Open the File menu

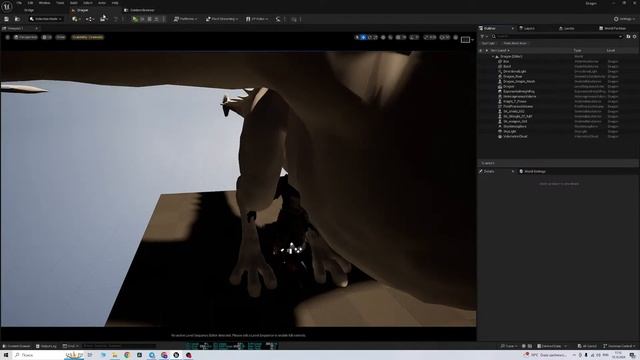click(x=19, y=3)
